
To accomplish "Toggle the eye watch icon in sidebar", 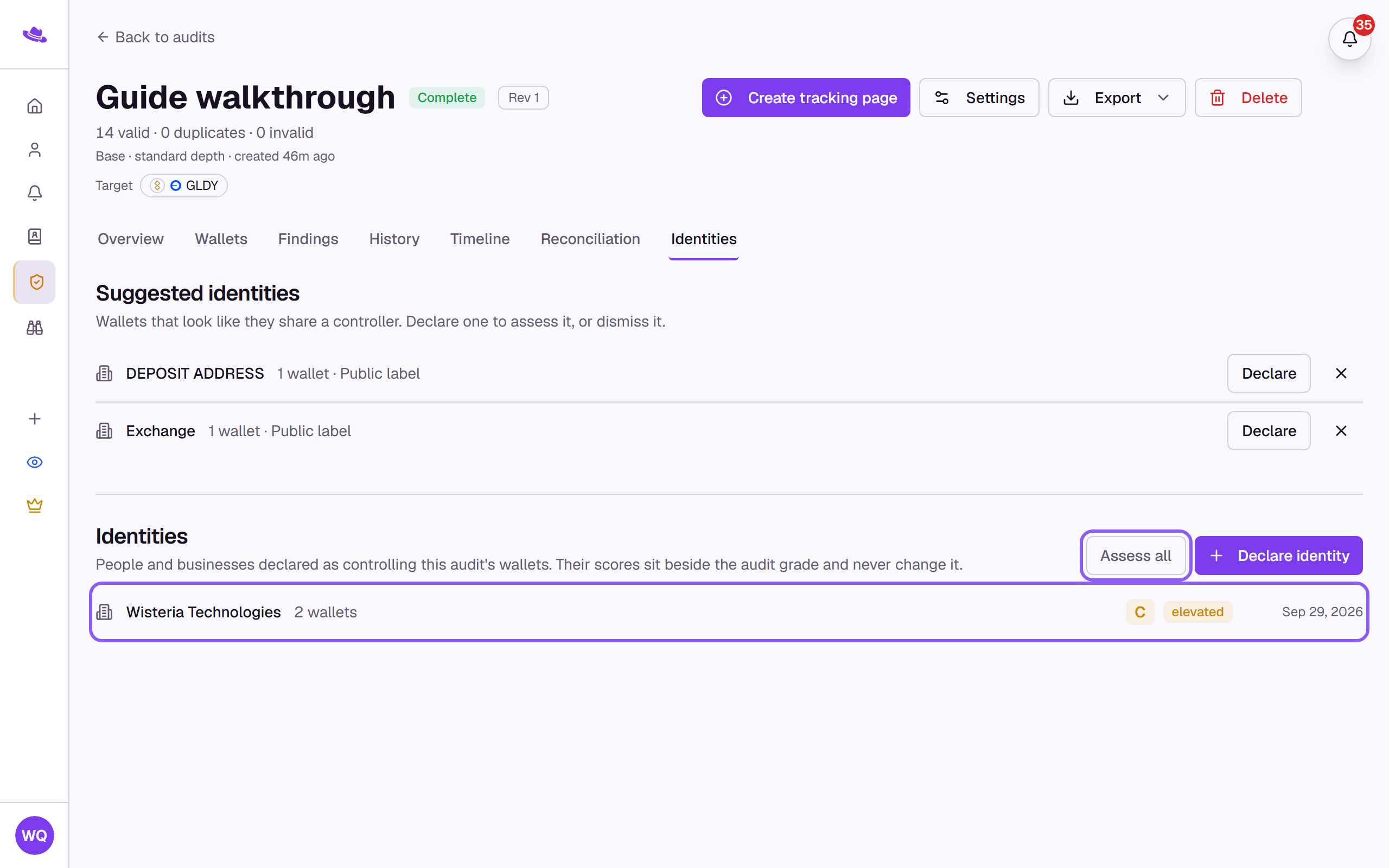I will pyautogui.click(x=34, y=462).
